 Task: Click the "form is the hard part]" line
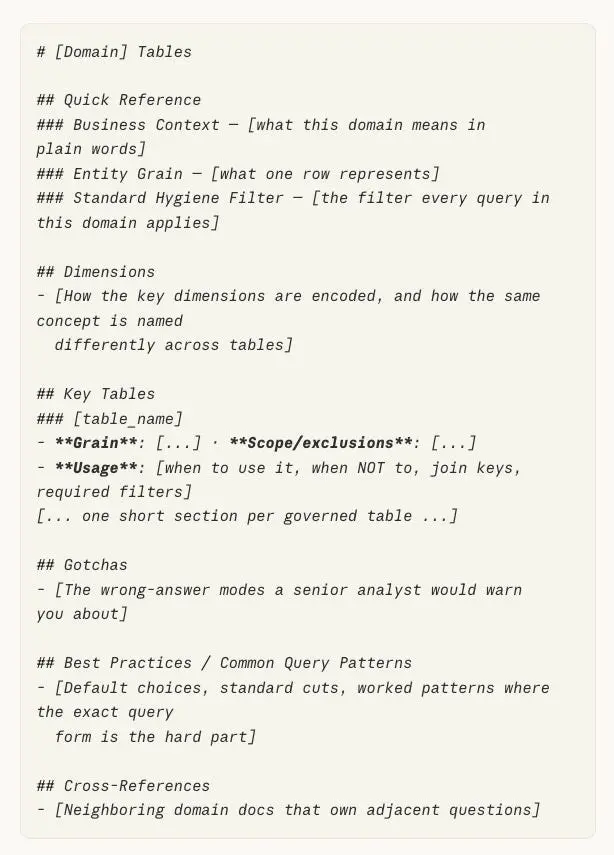click(155, 737)
